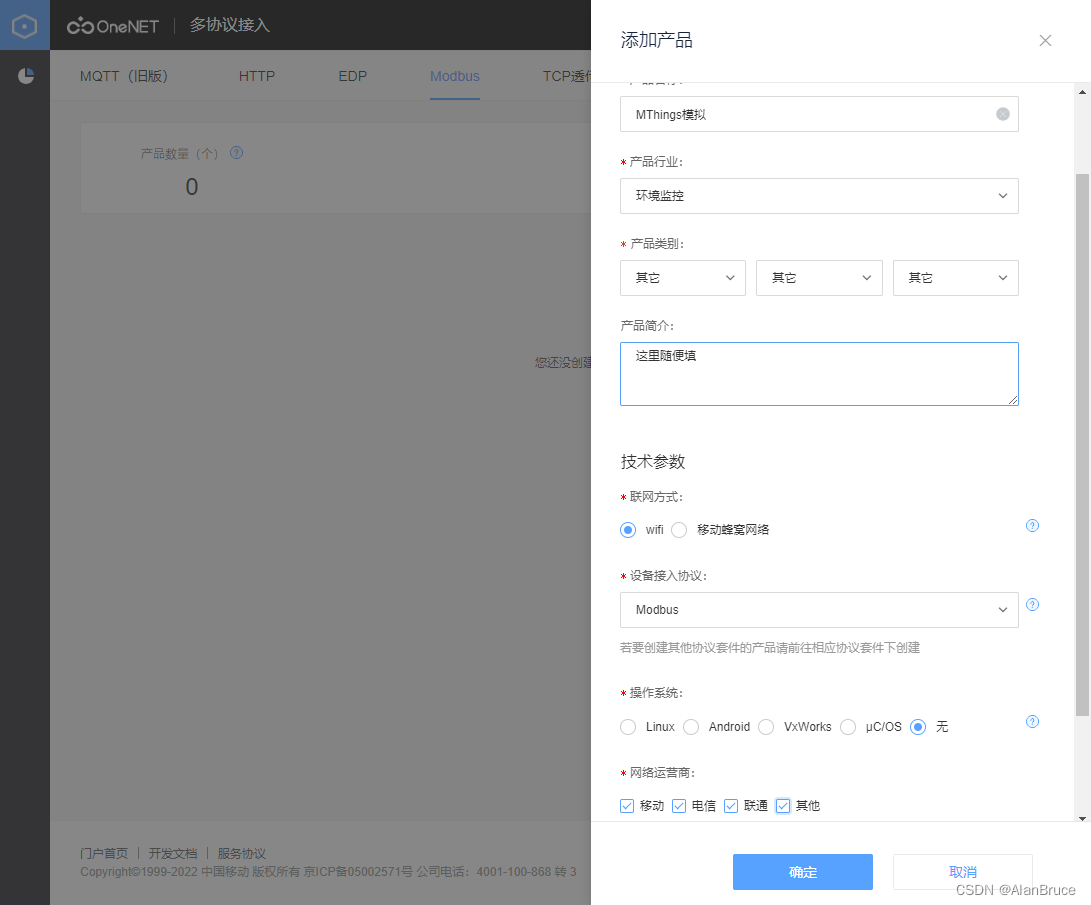1091x905 pixels.
Task: Close the 添加产品 panel with the X
Action: pyautogui.click(x=1045, y=40)
